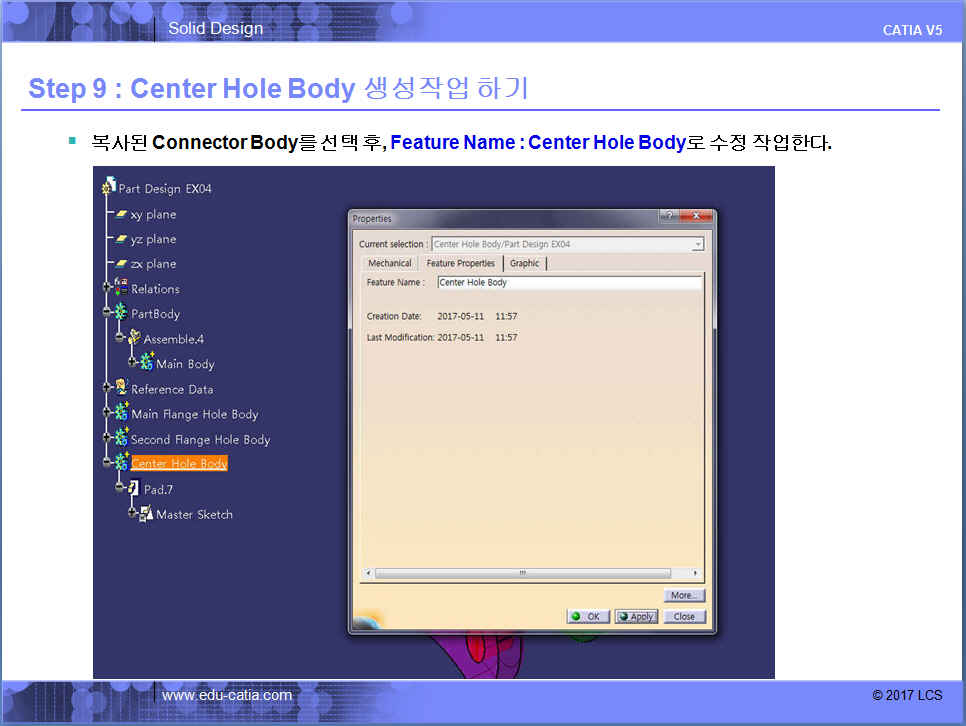Select the xy plane icon in tree
Screen dimensions: 966x726
point(121,215)
